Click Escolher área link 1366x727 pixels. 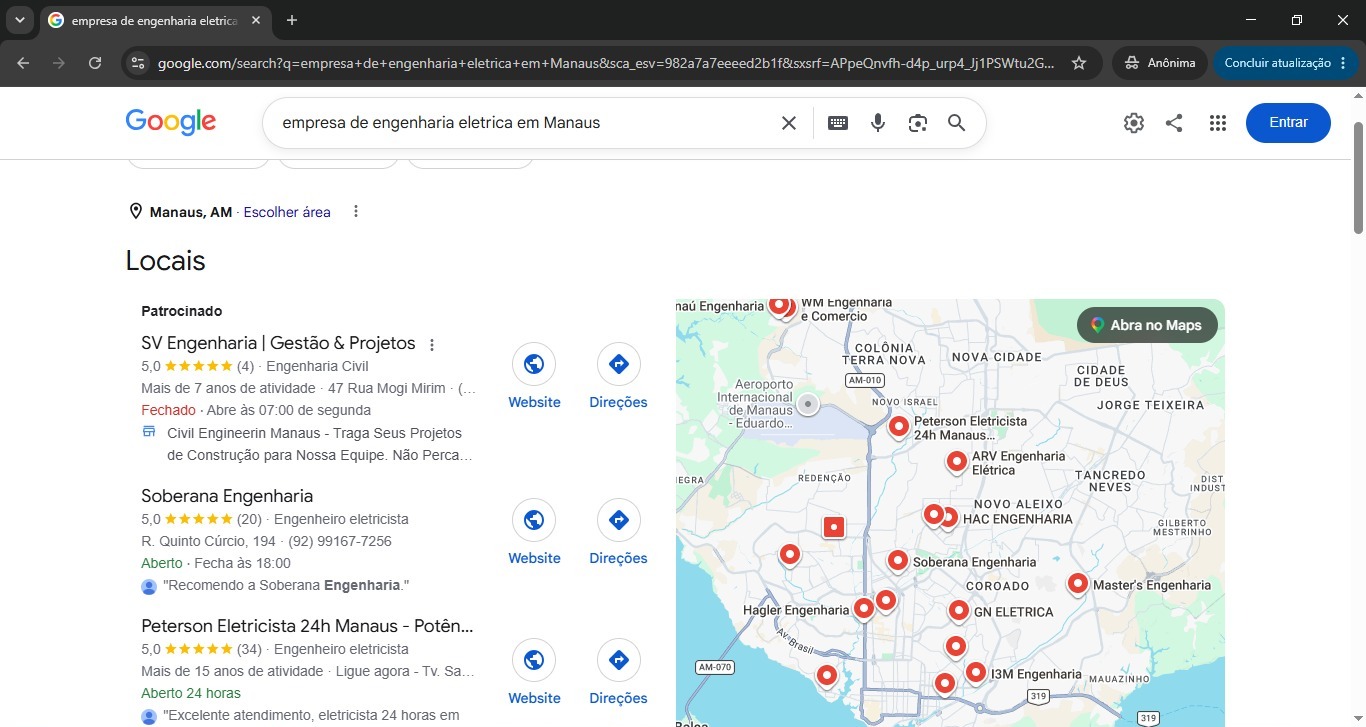click(287, 212)
